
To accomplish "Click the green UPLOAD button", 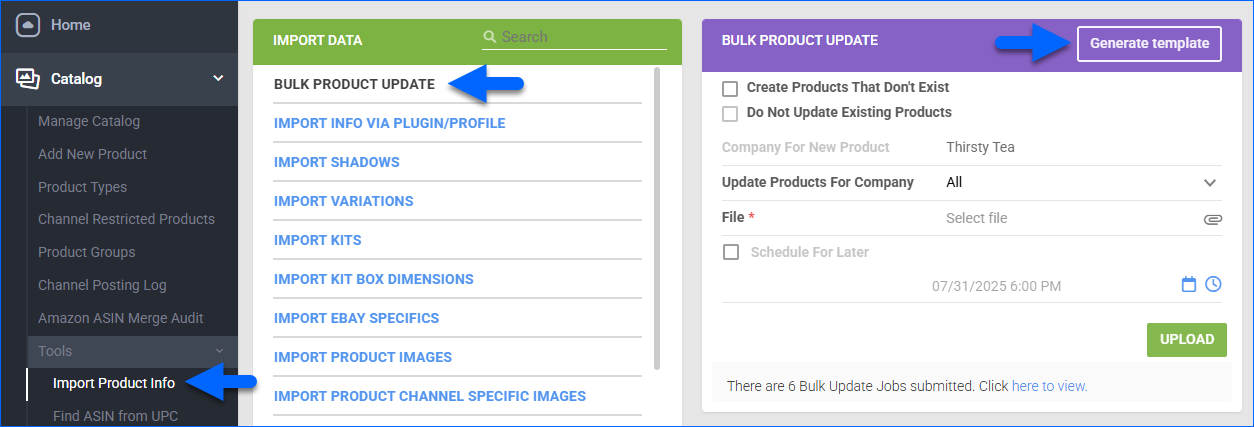I will click(x=1187, y=339).
